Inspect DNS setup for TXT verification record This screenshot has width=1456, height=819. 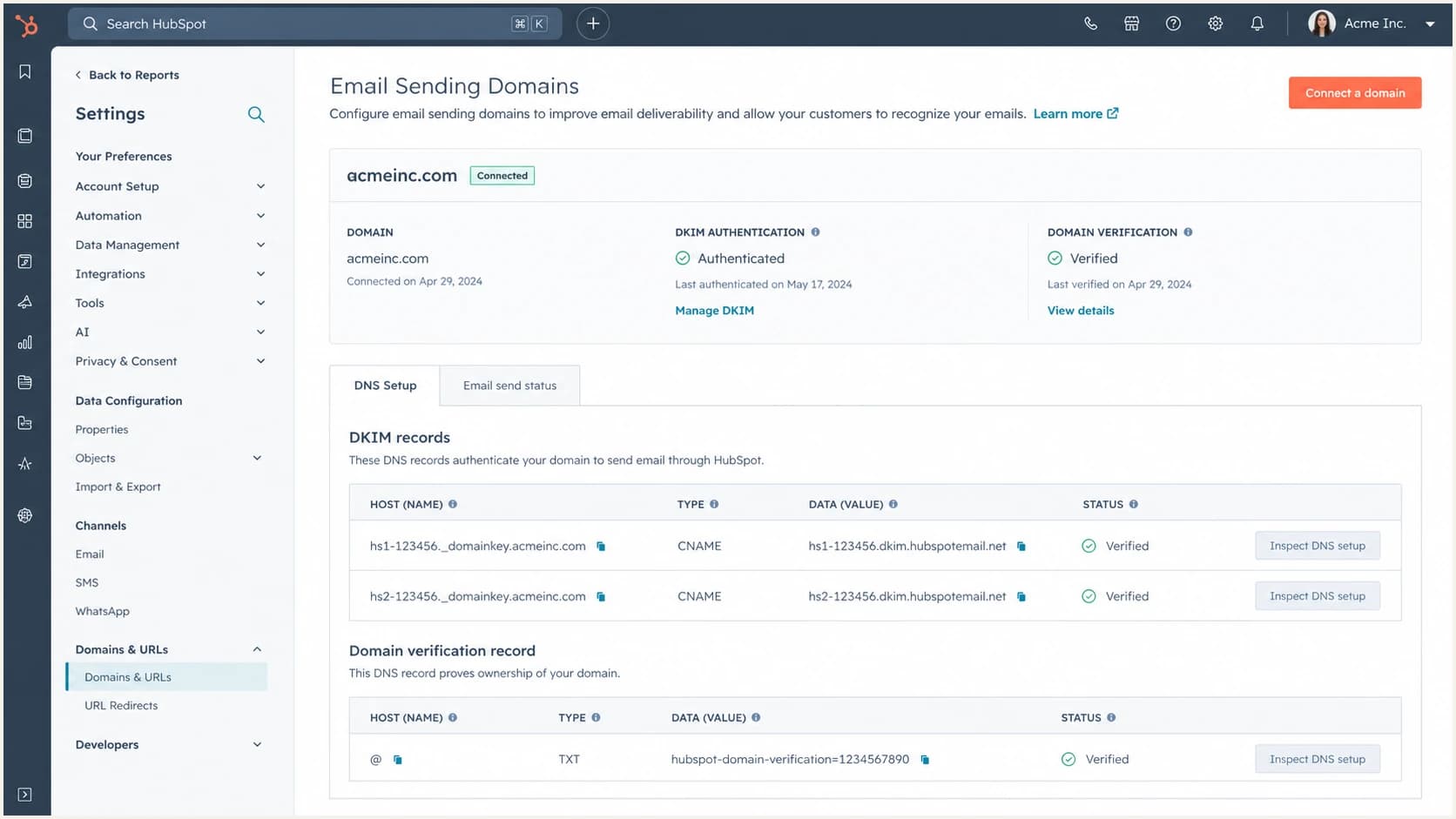[x=1318, y=760]
